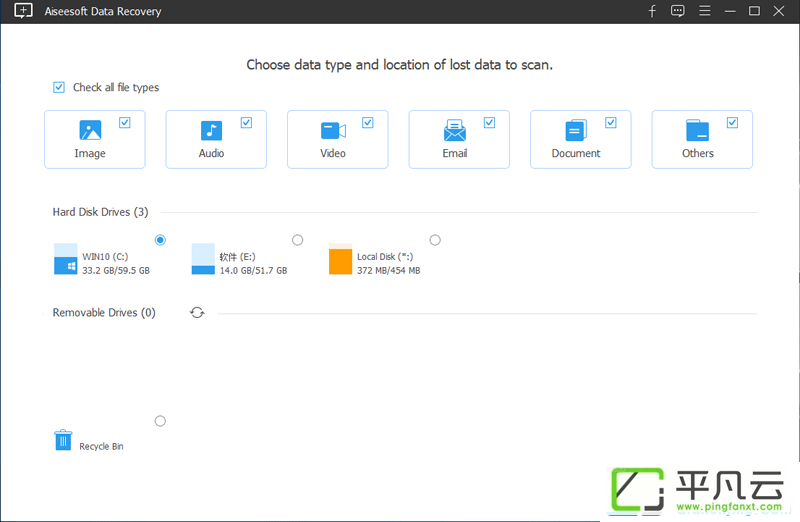Toggle the Check all file types checkbox

pos(59,87)
